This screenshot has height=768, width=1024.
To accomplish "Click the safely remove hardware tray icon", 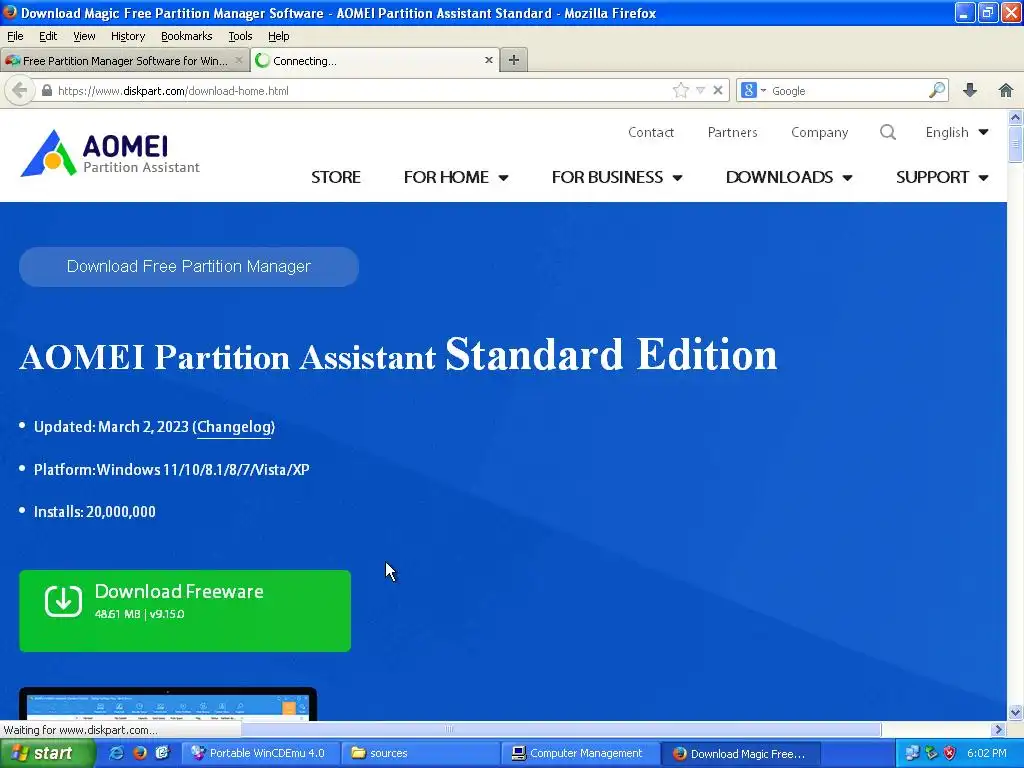I will tap(931, 753).
